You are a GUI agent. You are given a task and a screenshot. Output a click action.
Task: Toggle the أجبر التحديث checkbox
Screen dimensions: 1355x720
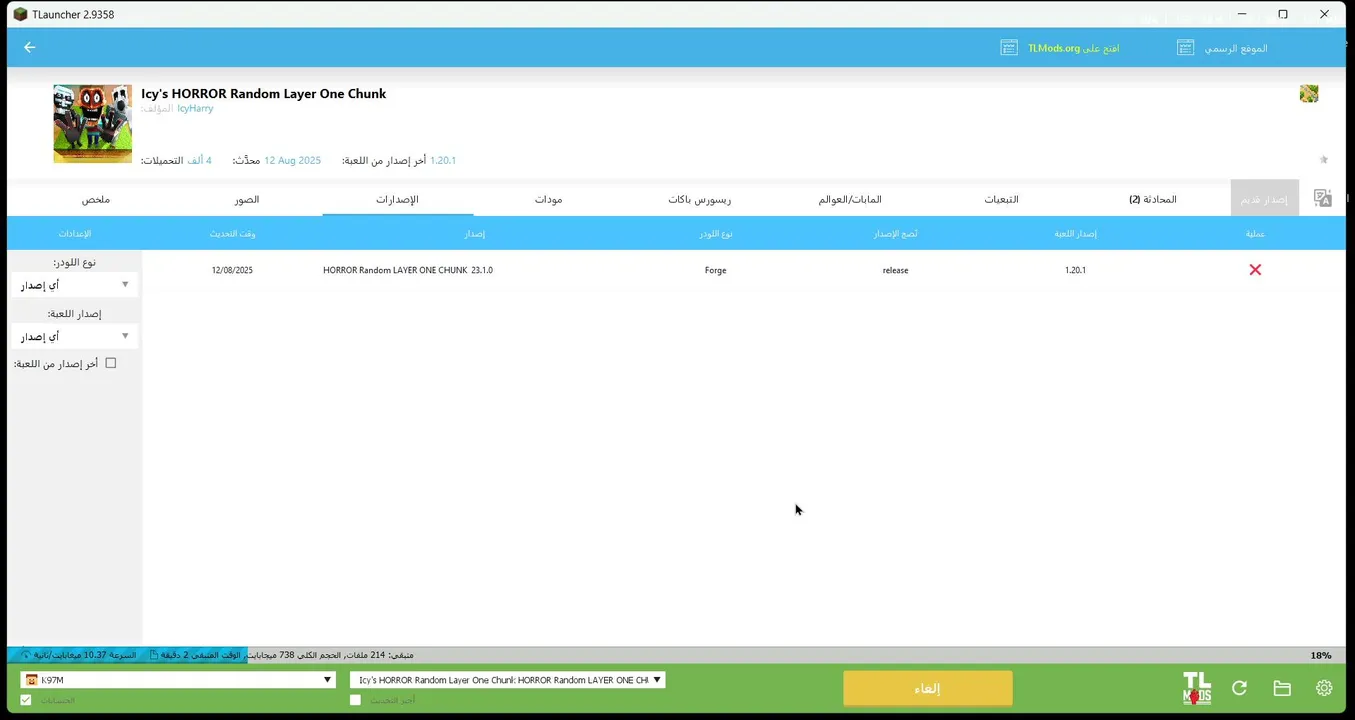pyautogui.click(x=355, y=700)
